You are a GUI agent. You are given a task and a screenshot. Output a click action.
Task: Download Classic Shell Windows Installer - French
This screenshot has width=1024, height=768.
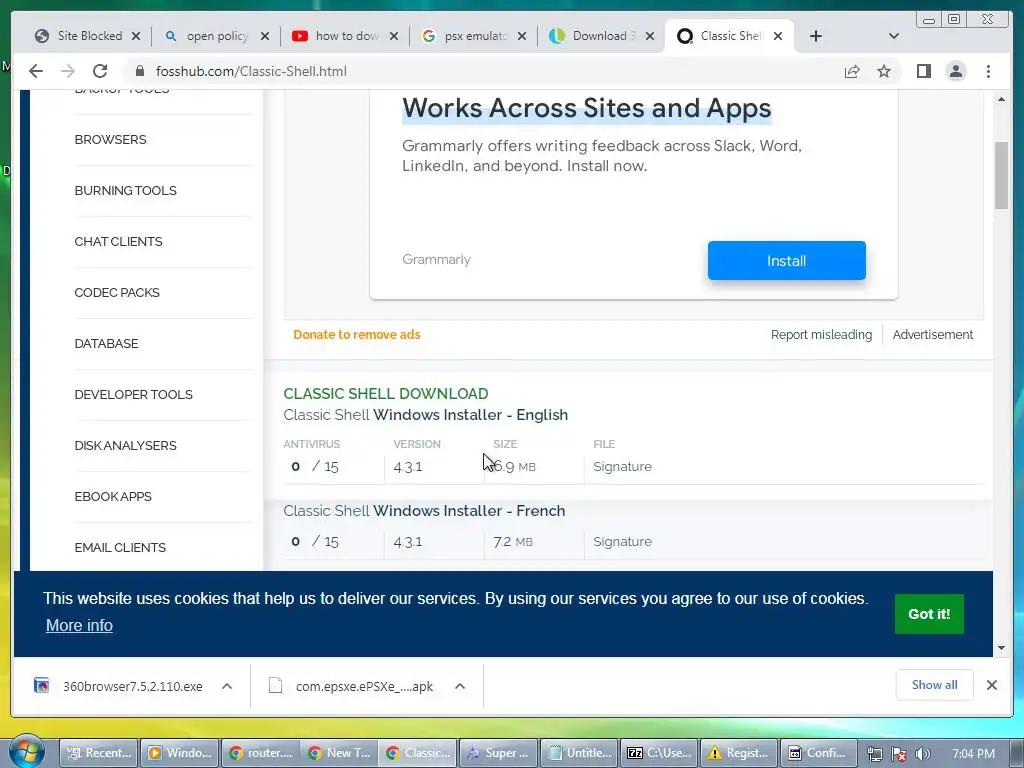pos(424,511)
